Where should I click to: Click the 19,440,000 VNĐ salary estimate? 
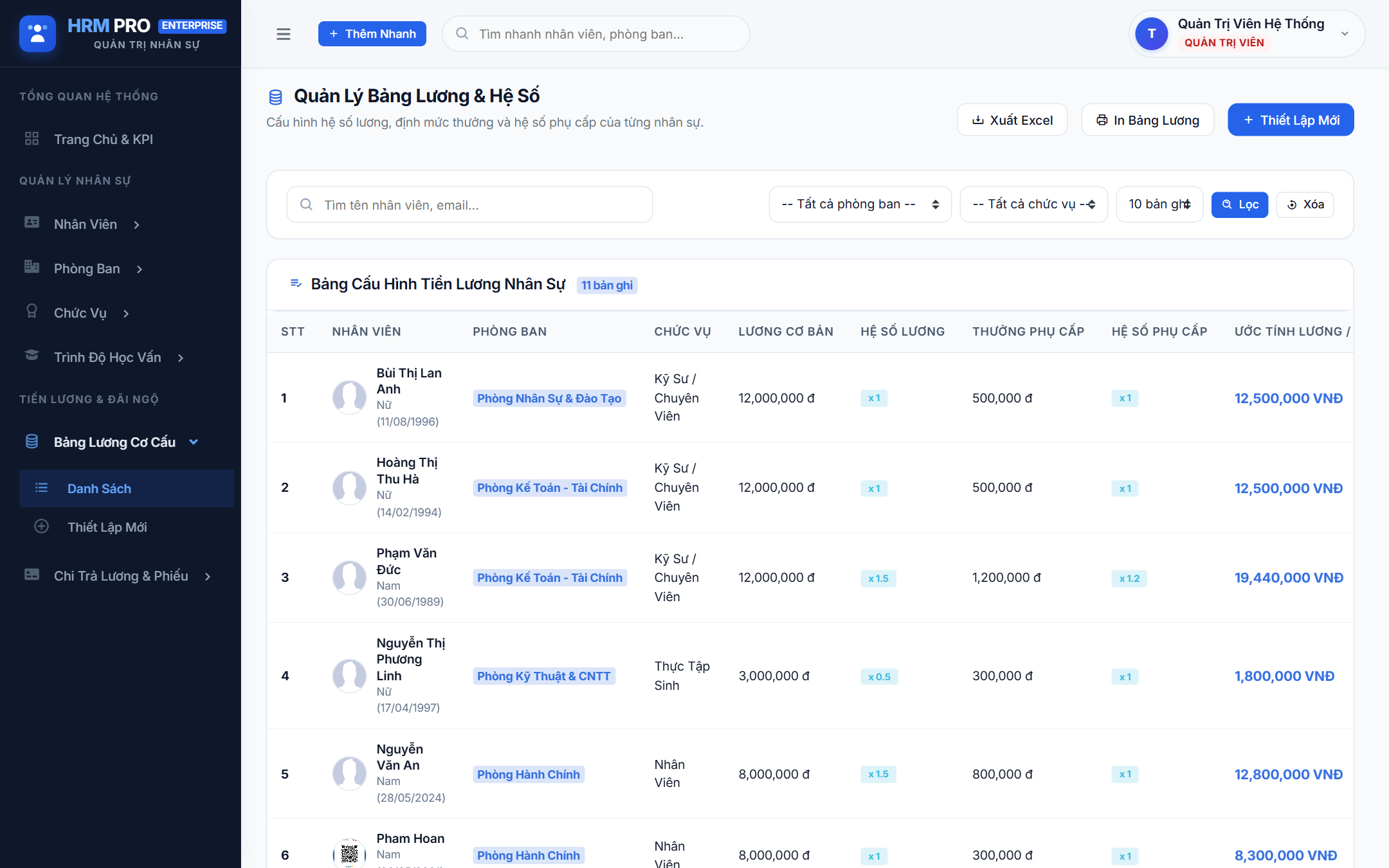pyautogui.click(x=1289, y=578)
